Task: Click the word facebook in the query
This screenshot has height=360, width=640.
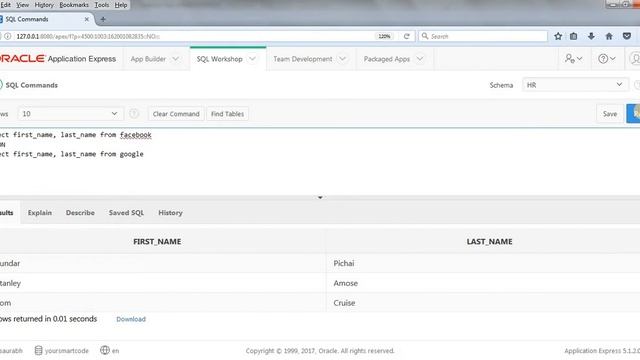Action: coord(136,135)
